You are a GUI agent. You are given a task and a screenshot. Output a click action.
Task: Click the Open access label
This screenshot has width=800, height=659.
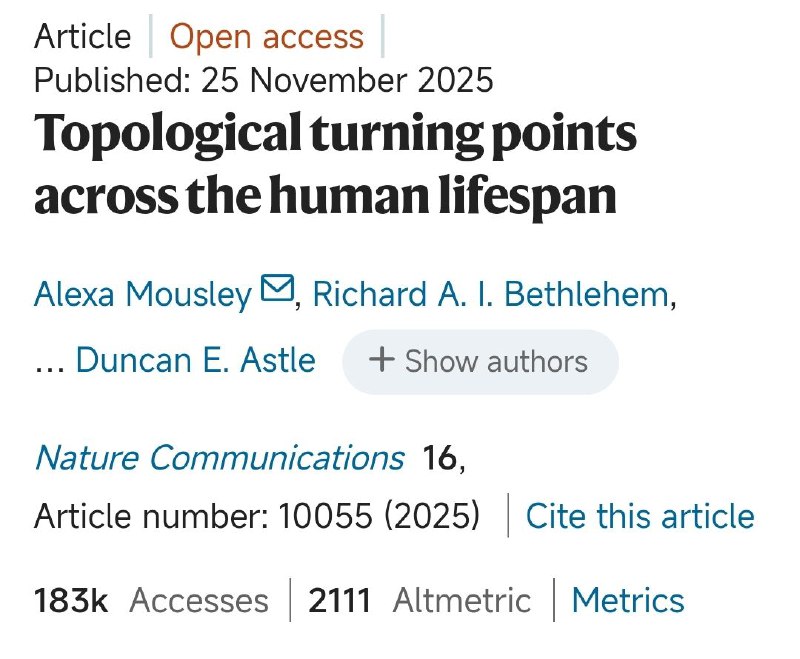[266, 37]
